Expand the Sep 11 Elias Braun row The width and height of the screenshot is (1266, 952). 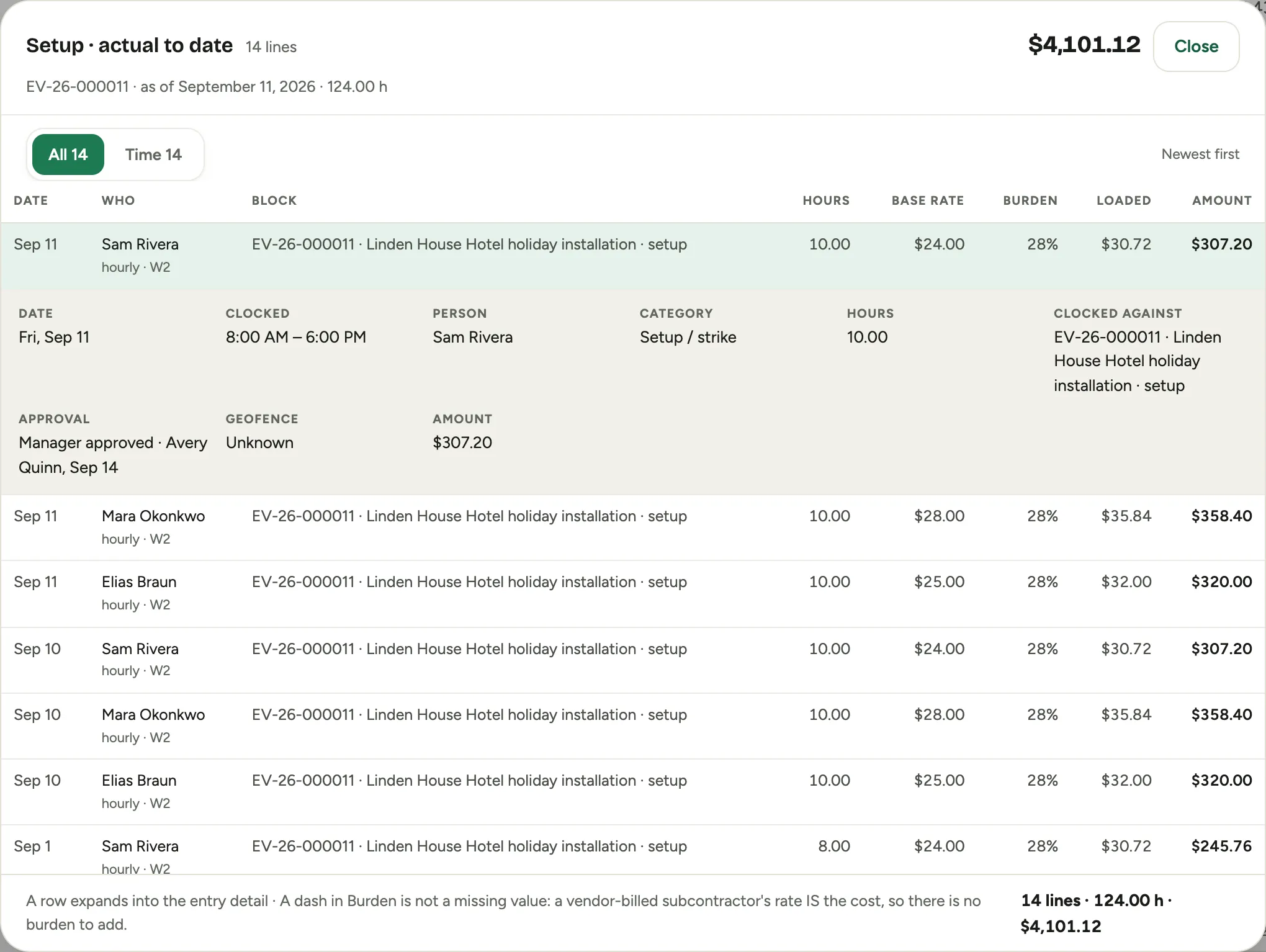tap(633, 593)
